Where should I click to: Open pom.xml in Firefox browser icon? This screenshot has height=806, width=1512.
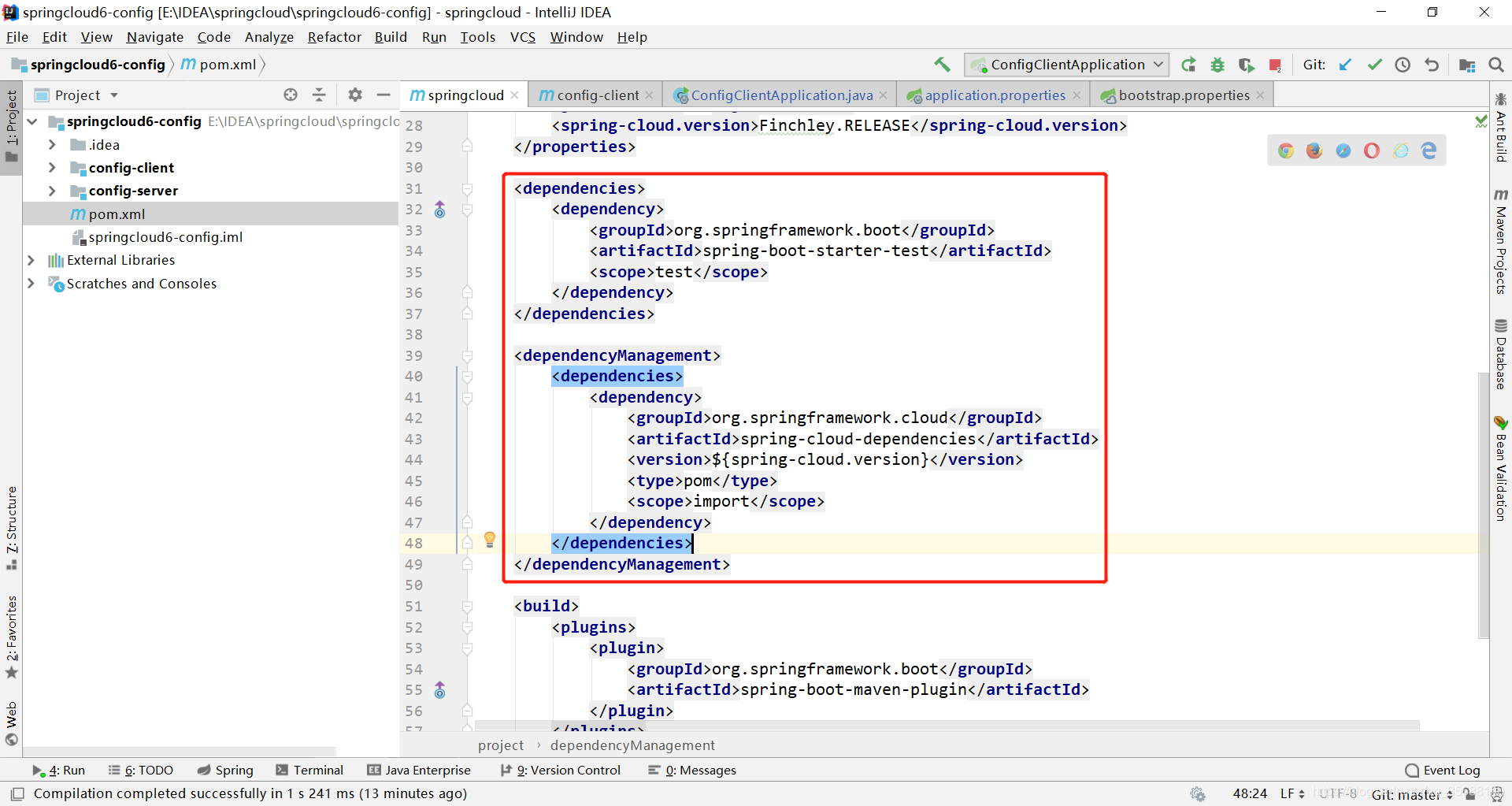tap(1314, 150)
